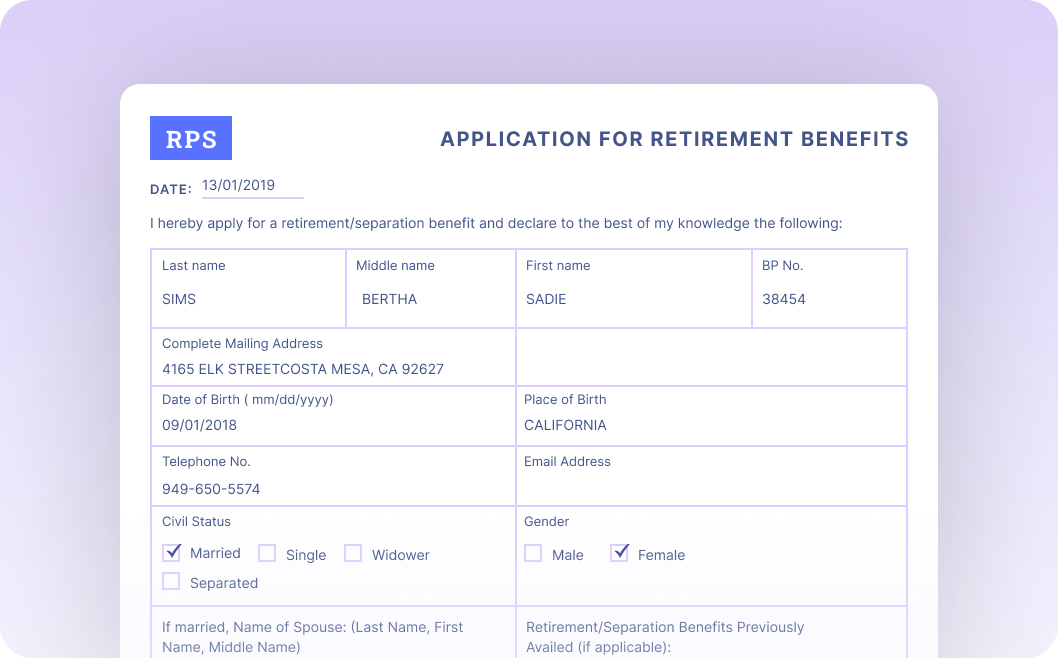Click the Benefits Previously Availed label

665,637
